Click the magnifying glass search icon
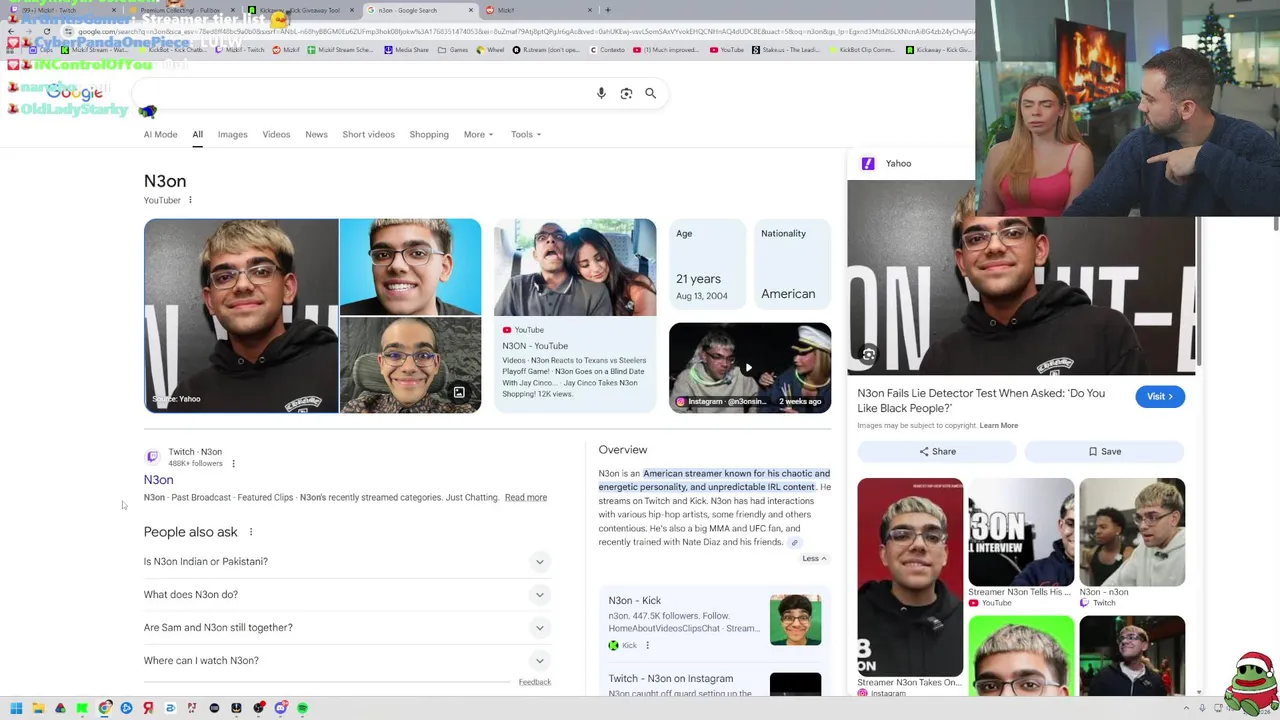1280x720 pixels. coord(650,93)
